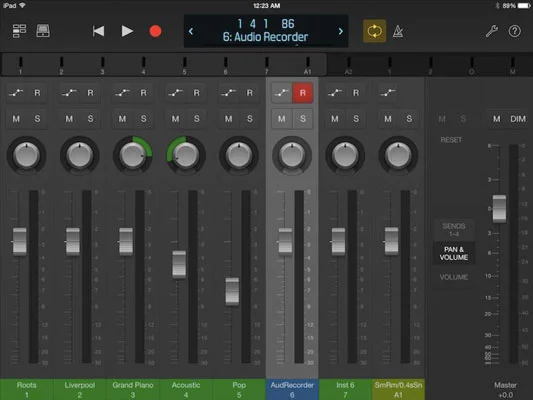Image resolution: width=533 pixels, height=400 pixels.
Task: Select the Roots track name label
Action: coord(27,389)
